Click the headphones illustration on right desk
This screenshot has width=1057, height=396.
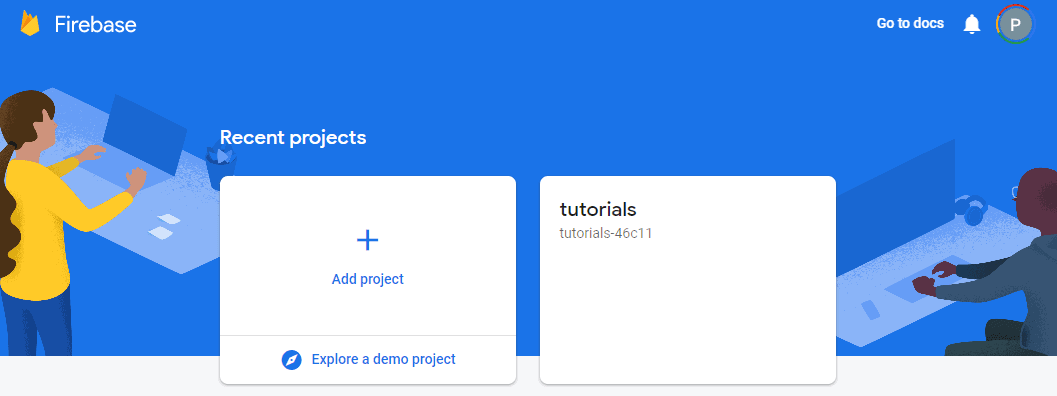click(x=971, y=208)
